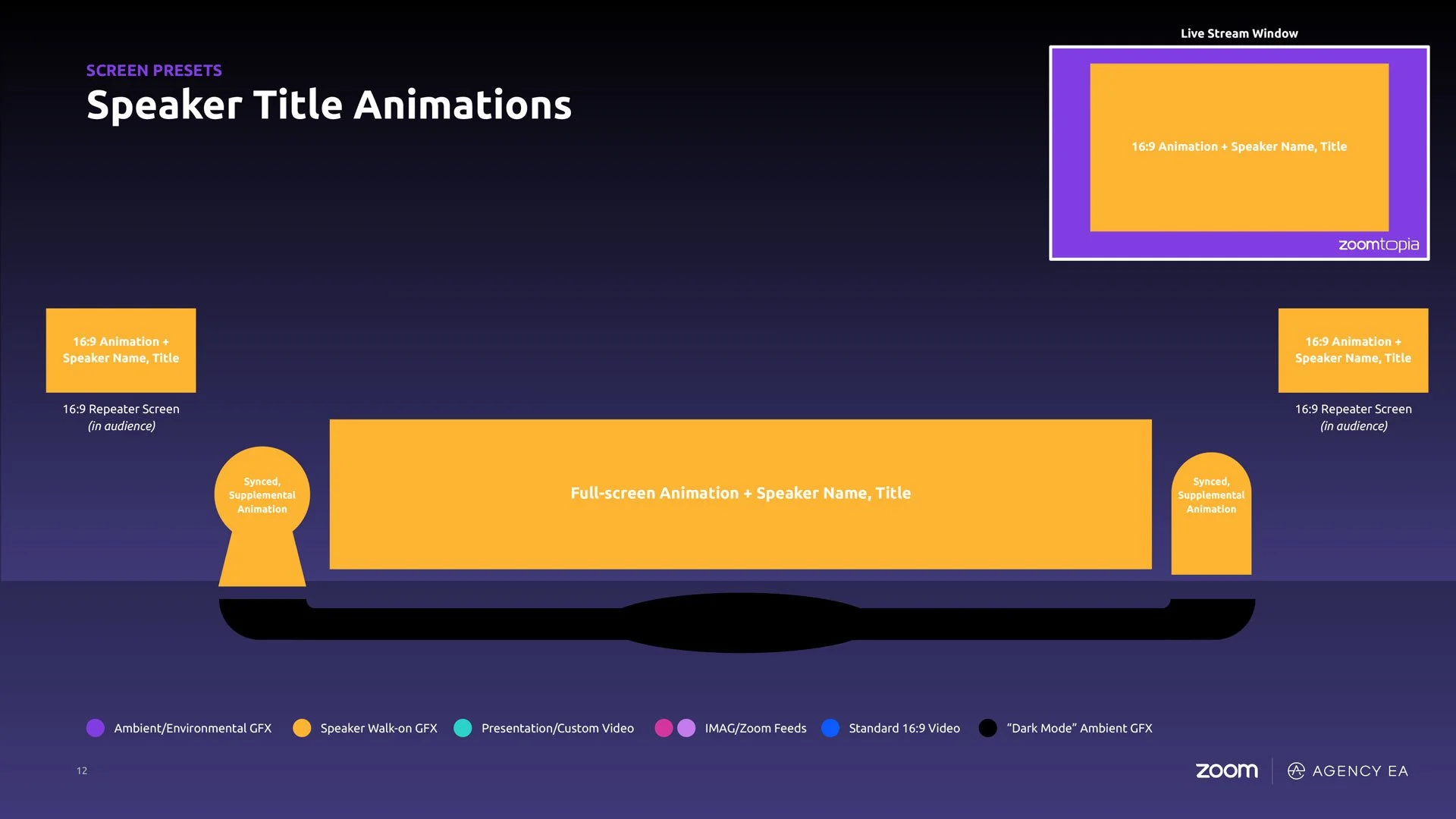Click the SCREEN PRESETS section label
Viewport: 1456px width, 819px height.
pos(154,71)
